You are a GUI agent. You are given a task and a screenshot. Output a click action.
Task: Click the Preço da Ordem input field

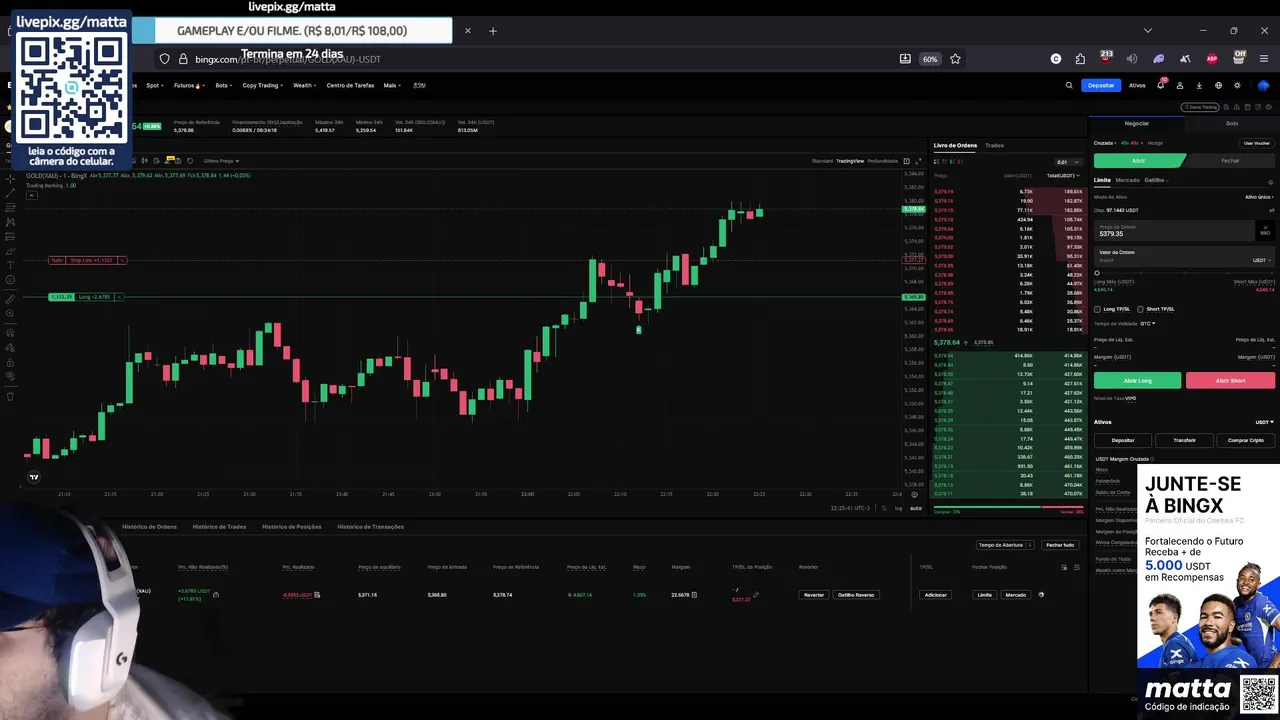coord(1174,231)
